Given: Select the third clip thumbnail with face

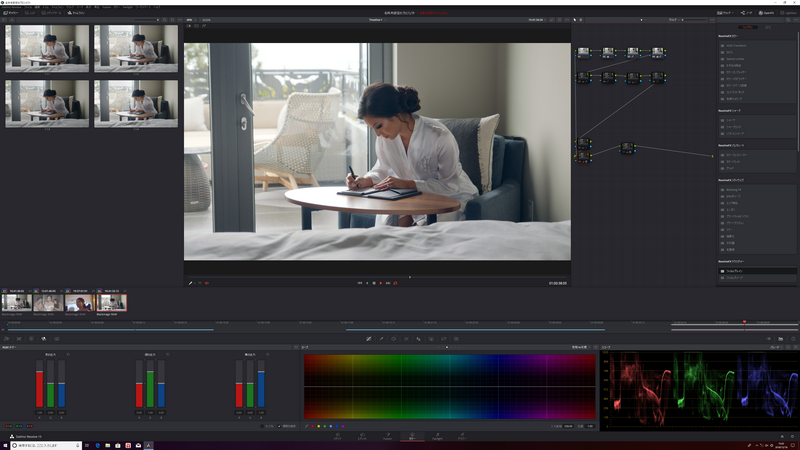Looking at the screenshot, I should coord(79,303).
